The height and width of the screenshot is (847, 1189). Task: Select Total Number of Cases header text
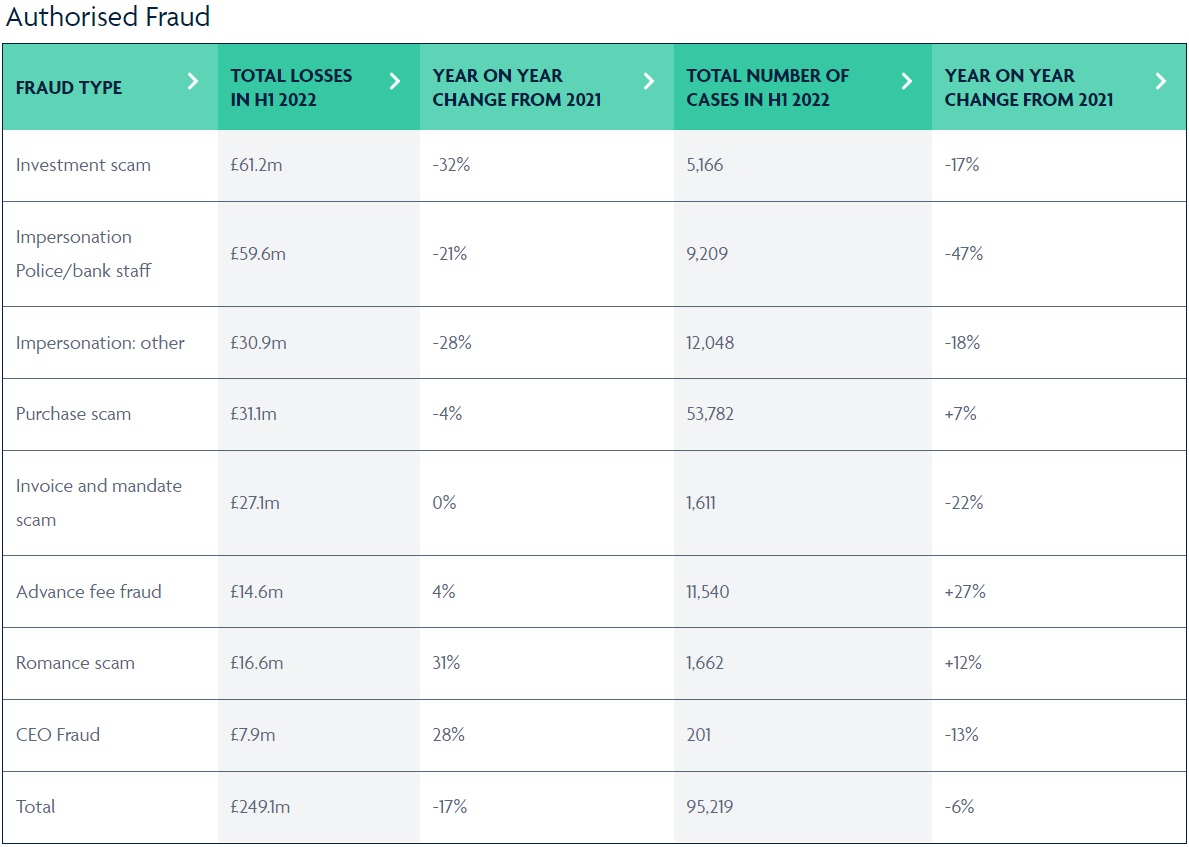coord(768,87)
